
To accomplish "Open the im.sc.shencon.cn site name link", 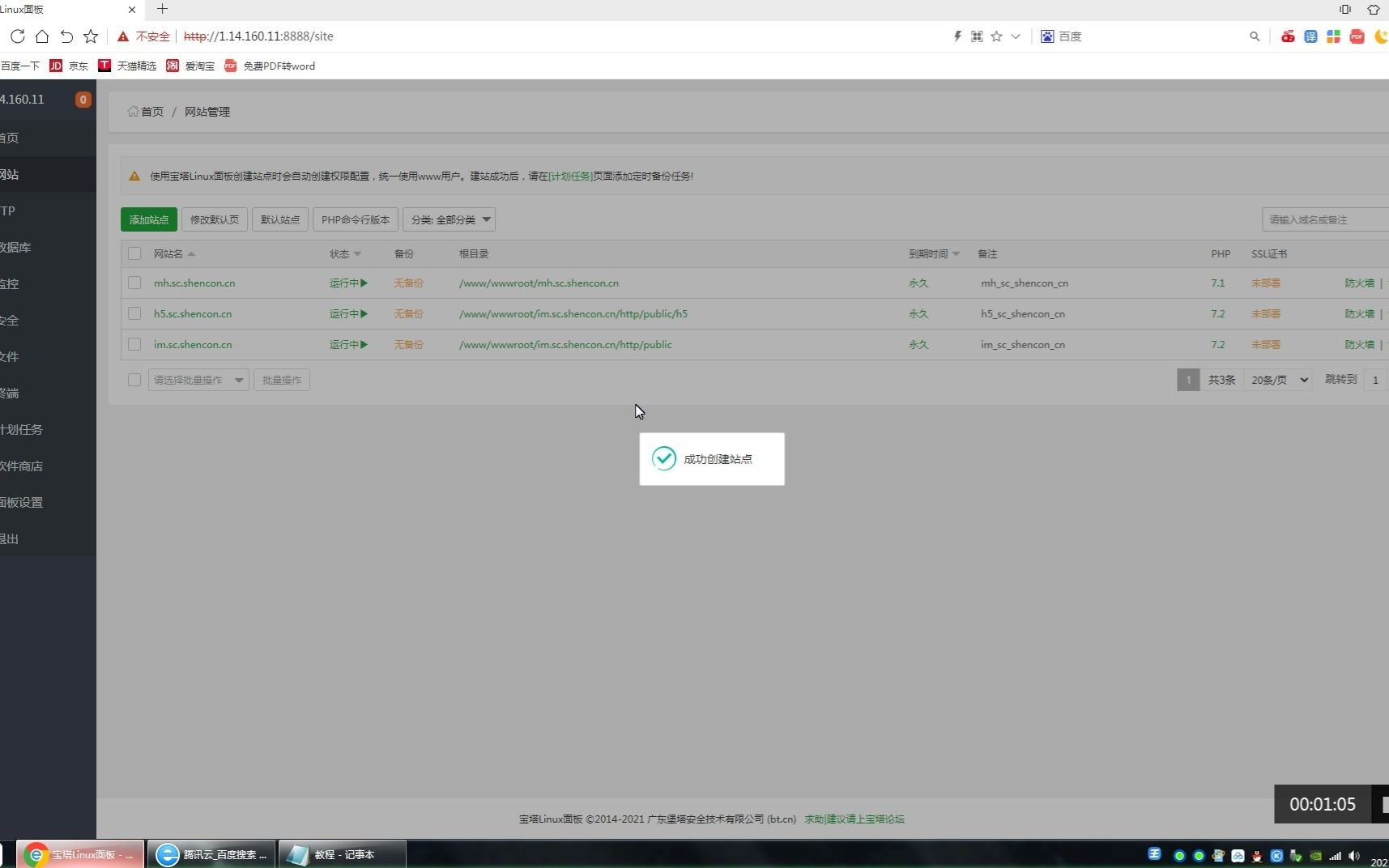I will point(193,345).
